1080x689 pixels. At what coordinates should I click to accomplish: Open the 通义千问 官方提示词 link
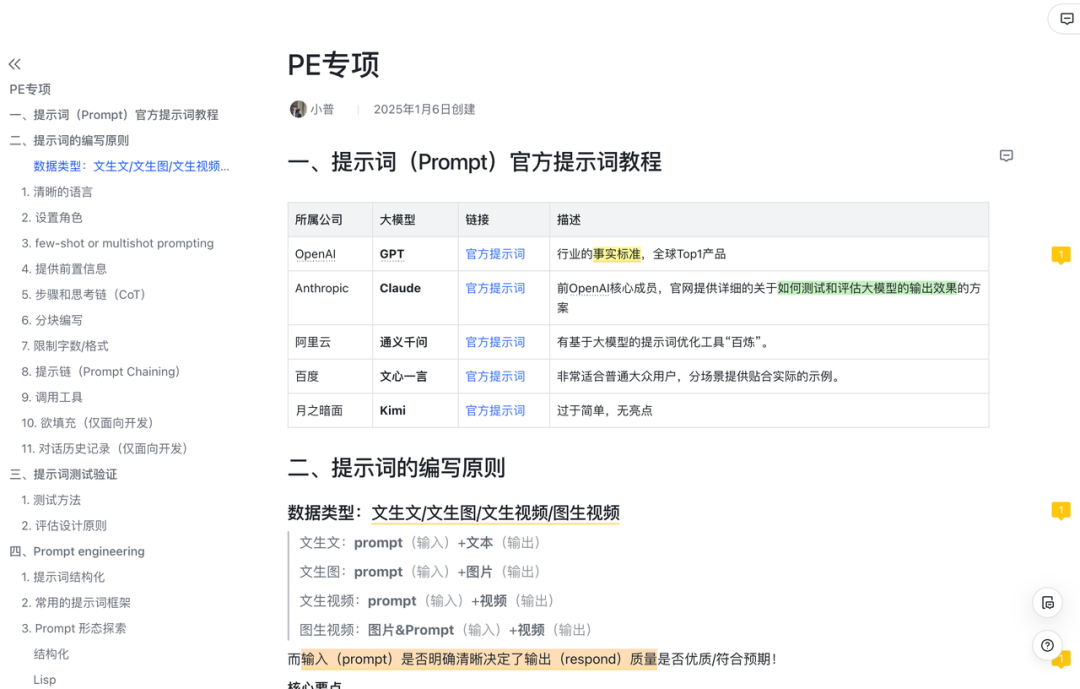coord(495,342)
